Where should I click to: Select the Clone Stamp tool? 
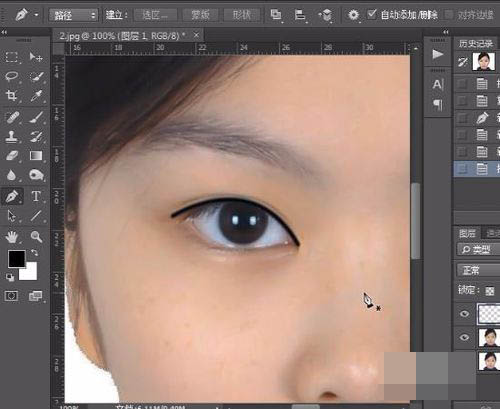(x=12, y=136)
